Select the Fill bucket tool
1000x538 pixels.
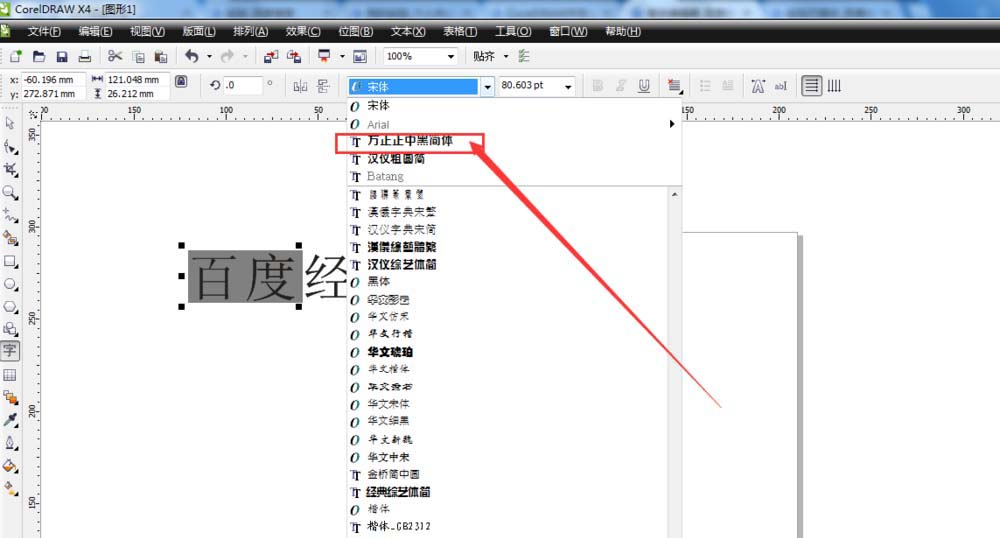click(x=10, y=466)
